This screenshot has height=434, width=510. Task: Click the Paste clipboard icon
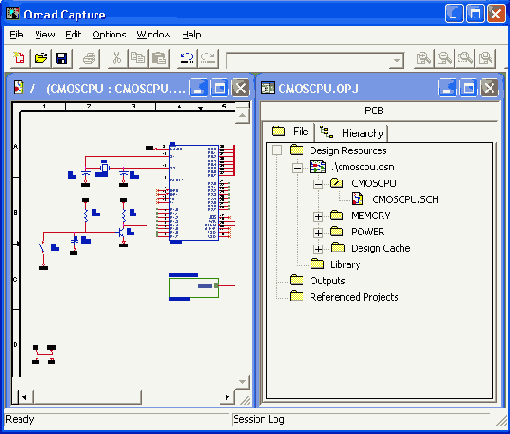coord(159,58)
